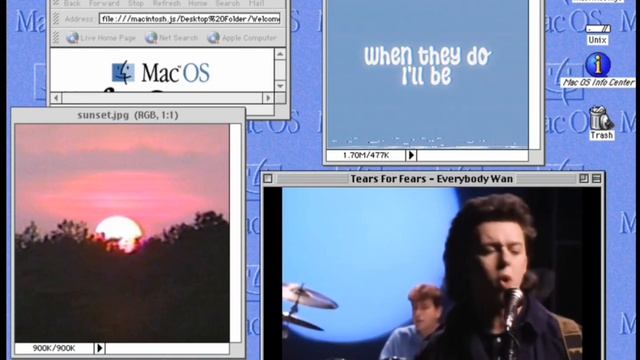
Task: Click the browser vertical scroll down arrow
Action: point(280,86)
